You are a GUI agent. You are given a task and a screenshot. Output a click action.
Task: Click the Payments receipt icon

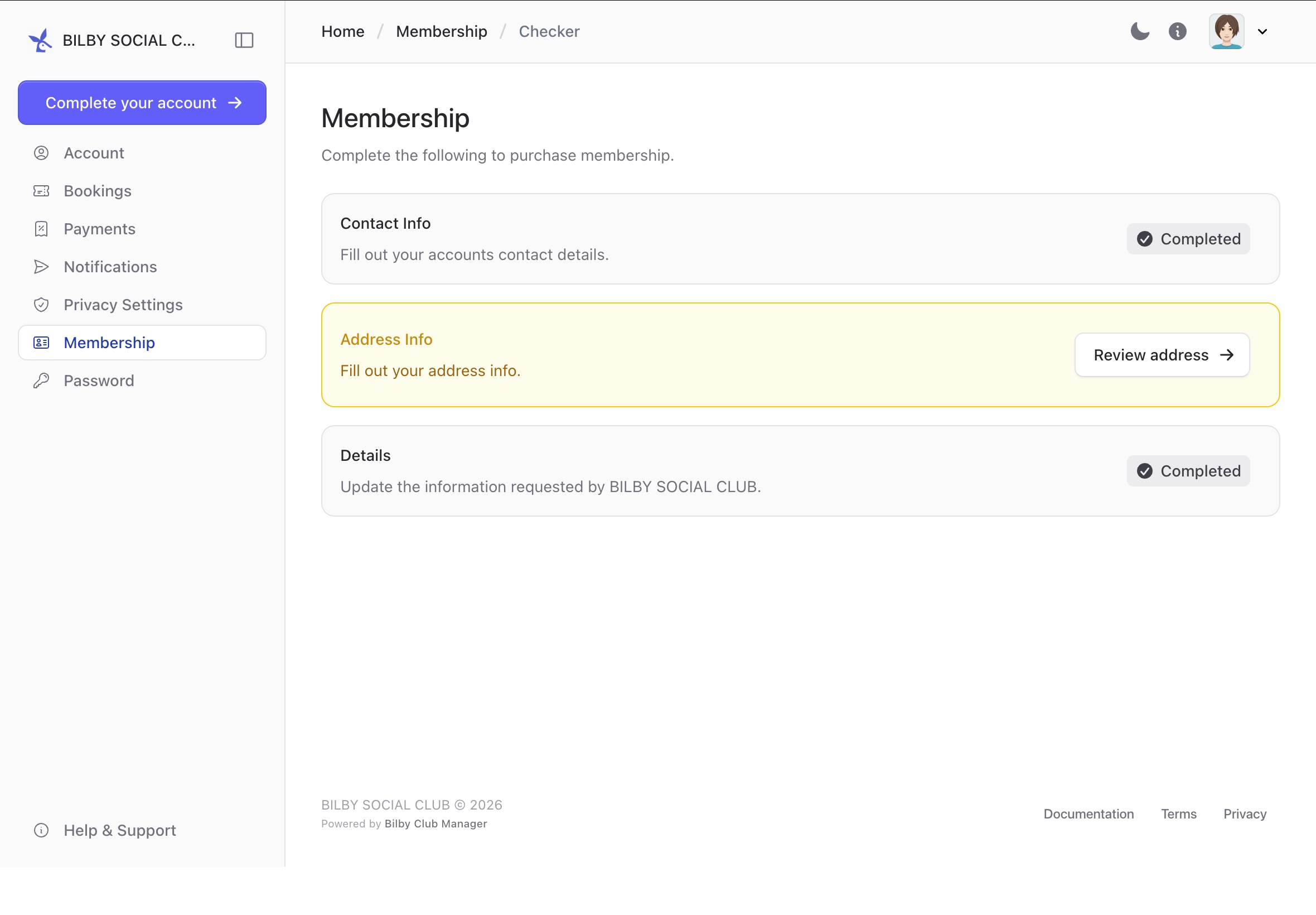(x=41, y=229)
